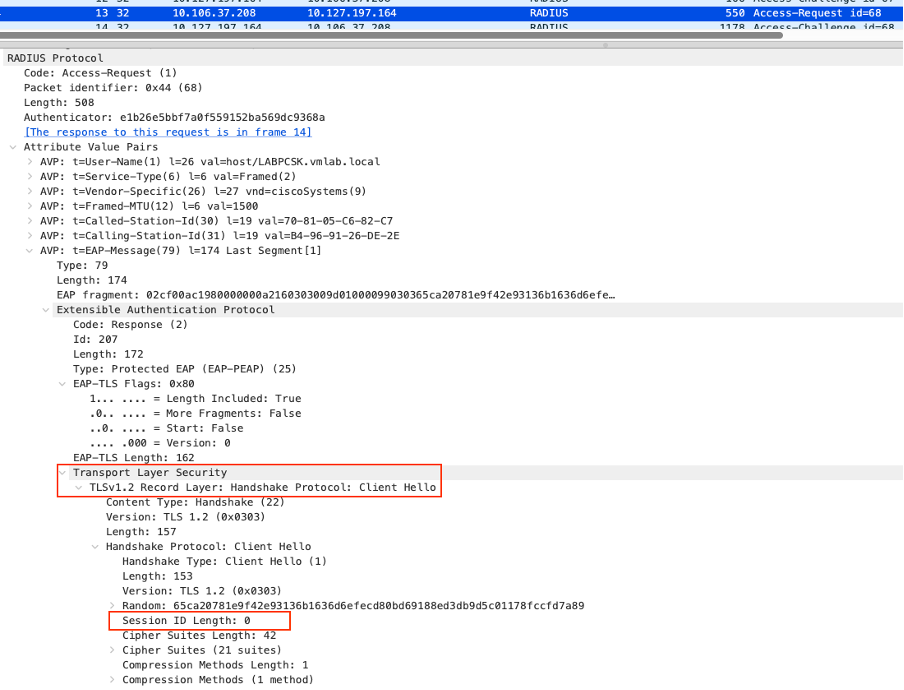Select Code: Response (2) line
The image size is (904, 690).
[x=130, y=325]
